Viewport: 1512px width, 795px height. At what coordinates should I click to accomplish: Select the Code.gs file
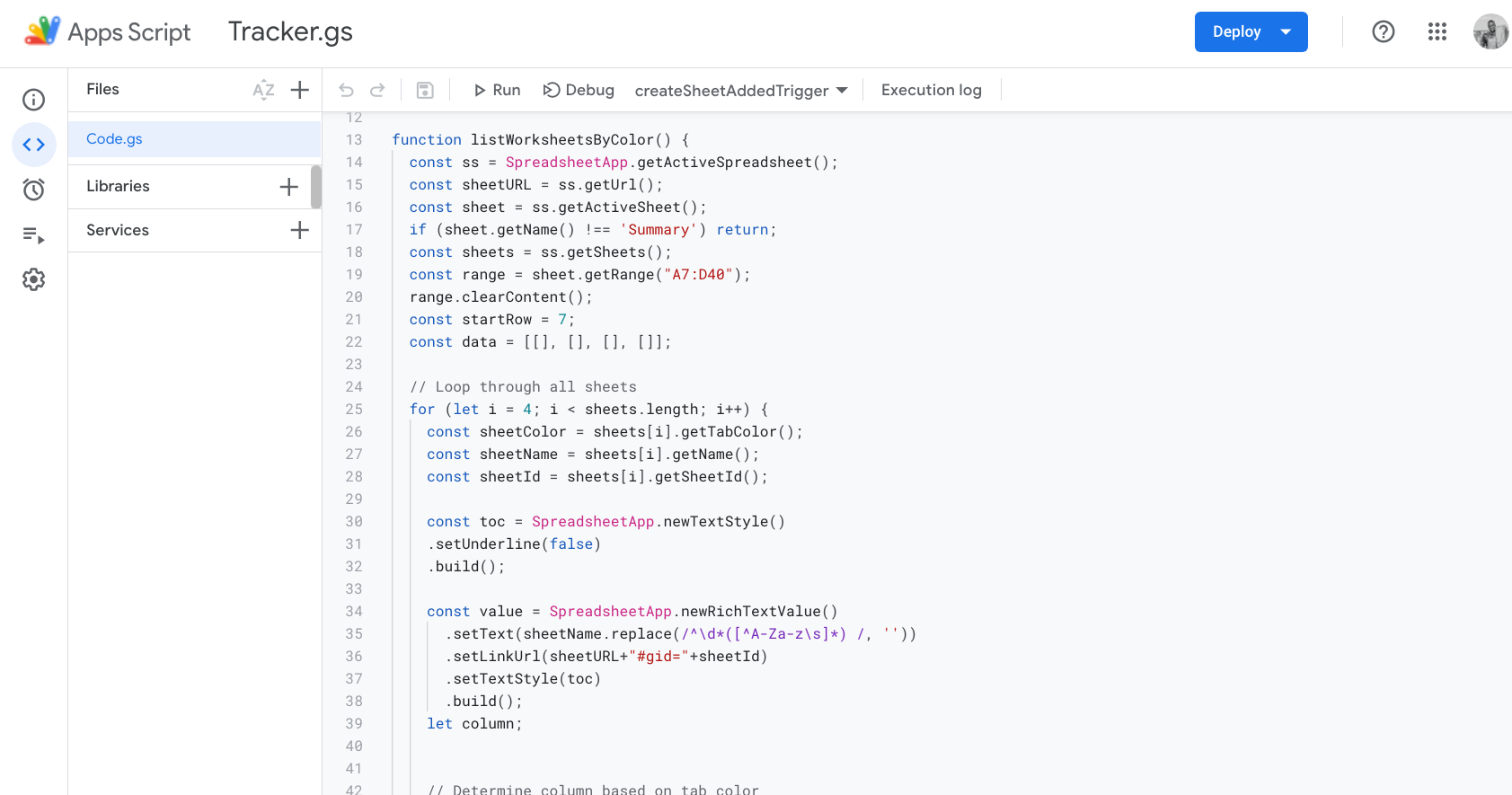[115, 139]
